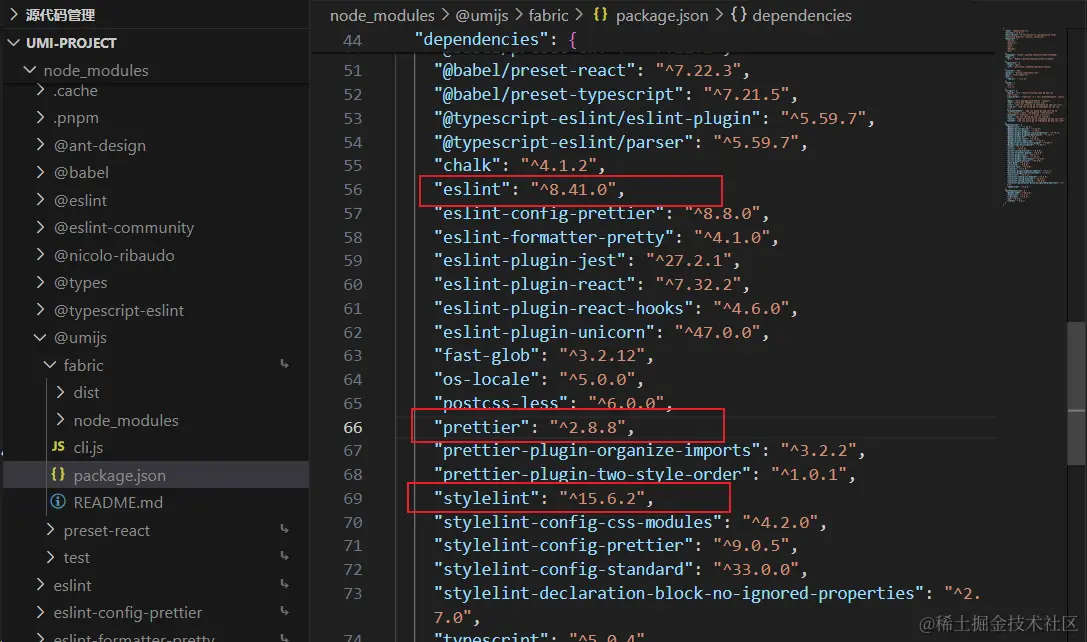Click line number 66 in the gutter
Image resolution: width=1087 pixels, height=642 pixels.
353,428
